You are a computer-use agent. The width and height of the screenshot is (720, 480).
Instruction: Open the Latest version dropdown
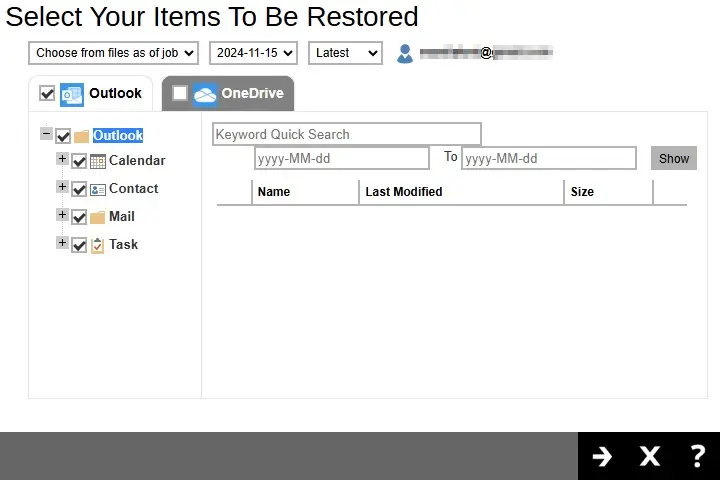pos(345,53)
